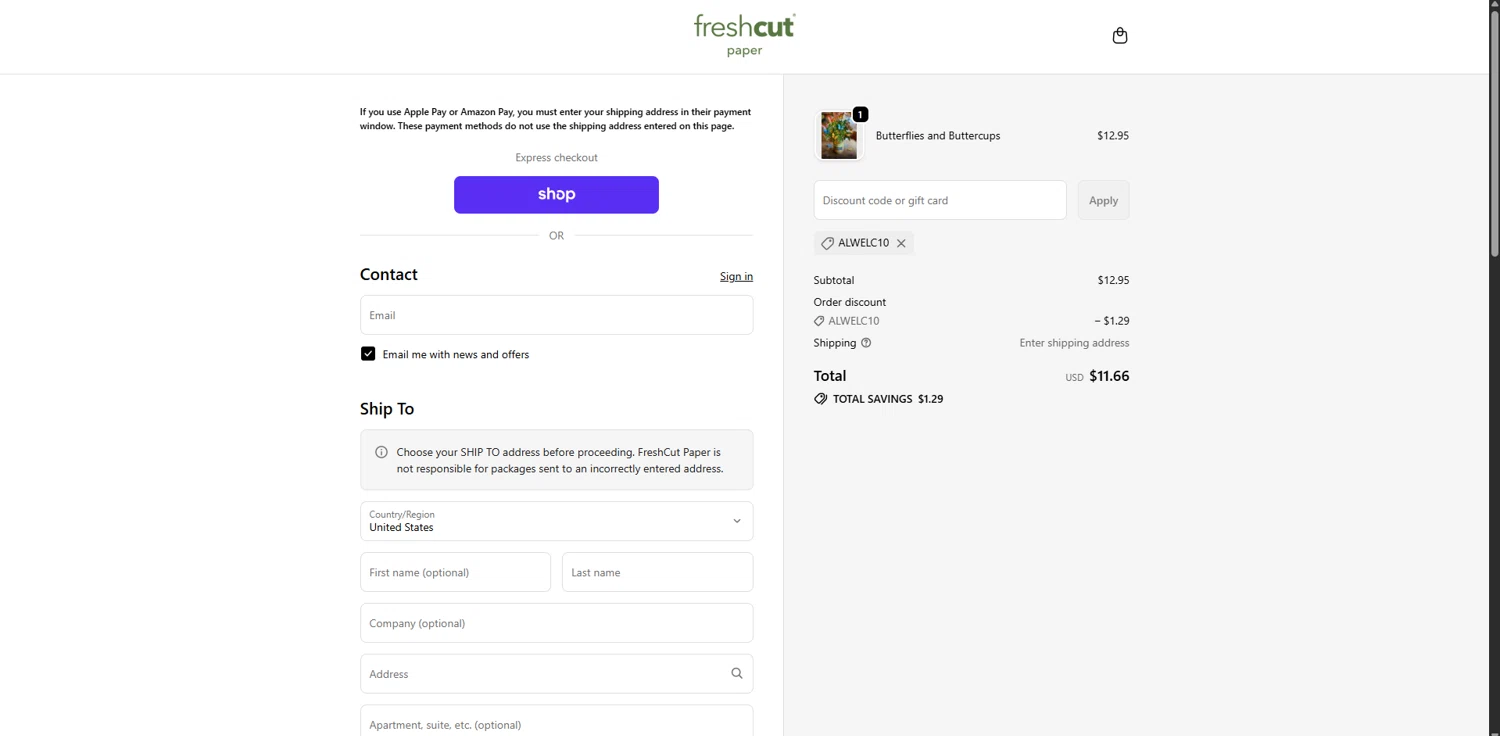Remove the ALWELC10 discount code tag
The image size is (1500, 736).
(901, 243)
